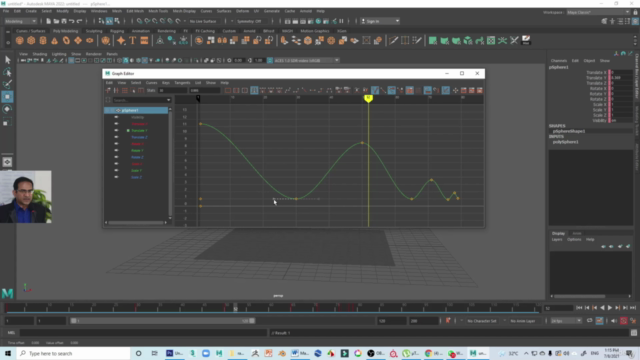
Task: Switch to the Rigging shelf tab
Action: (x=117, y=31)
